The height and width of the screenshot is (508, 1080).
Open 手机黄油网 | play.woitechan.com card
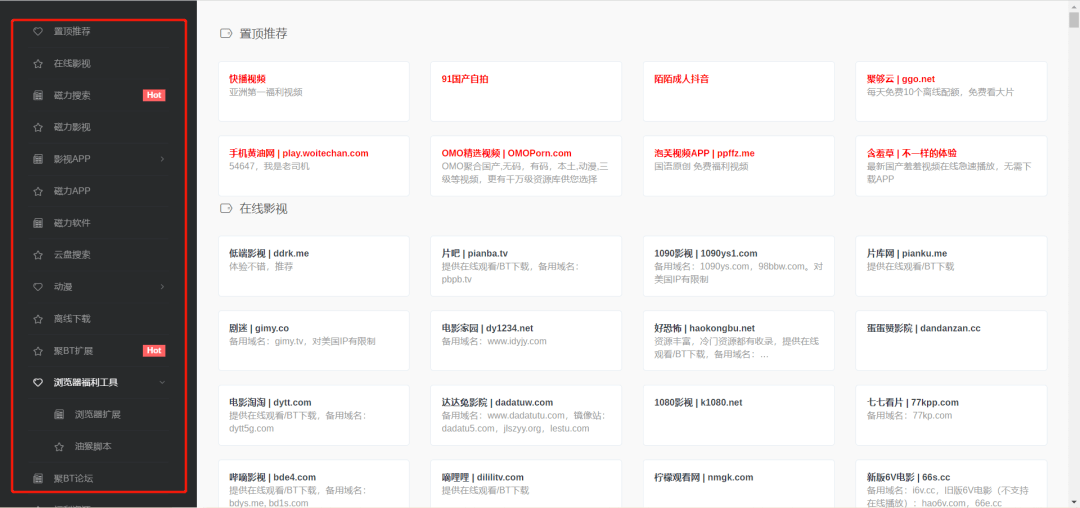pos(313,166)
